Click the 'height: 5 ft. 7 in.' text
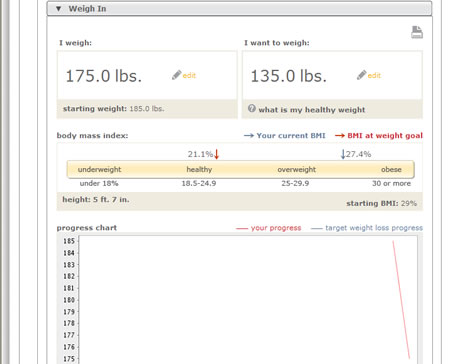Viewport: 450px width, 364px height. (96, 200)
